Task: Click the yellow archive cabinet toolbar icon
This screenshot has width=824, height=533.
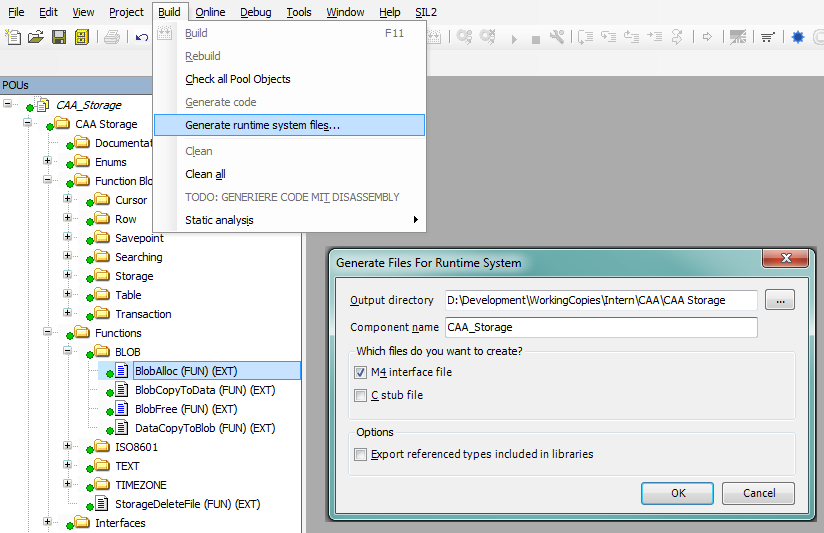Action: tap(81, 37)
